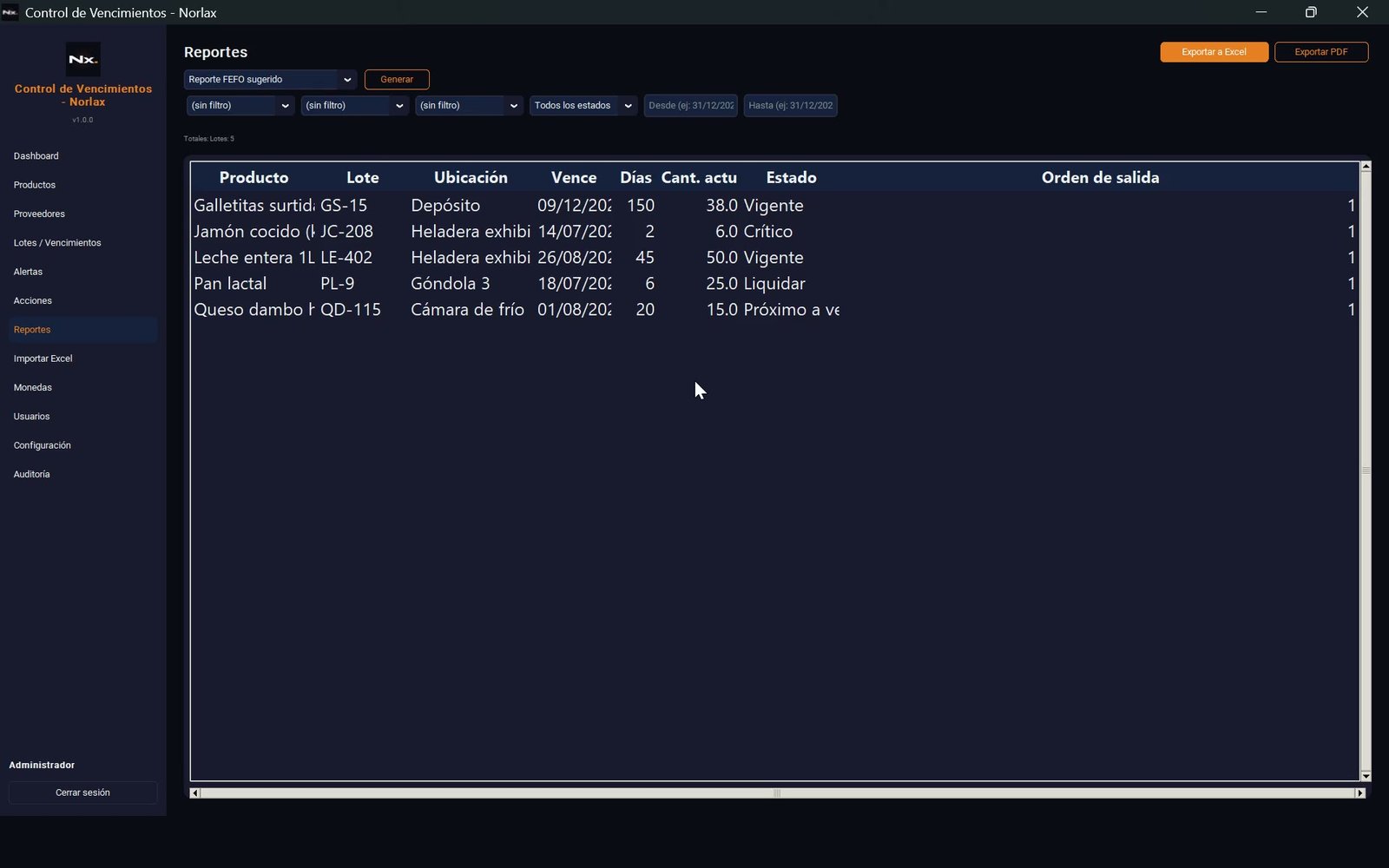Minimize the Norlax window
Image resolution: width=1389 pixels, height=868 pixels.
click(x=1261, y=12)
